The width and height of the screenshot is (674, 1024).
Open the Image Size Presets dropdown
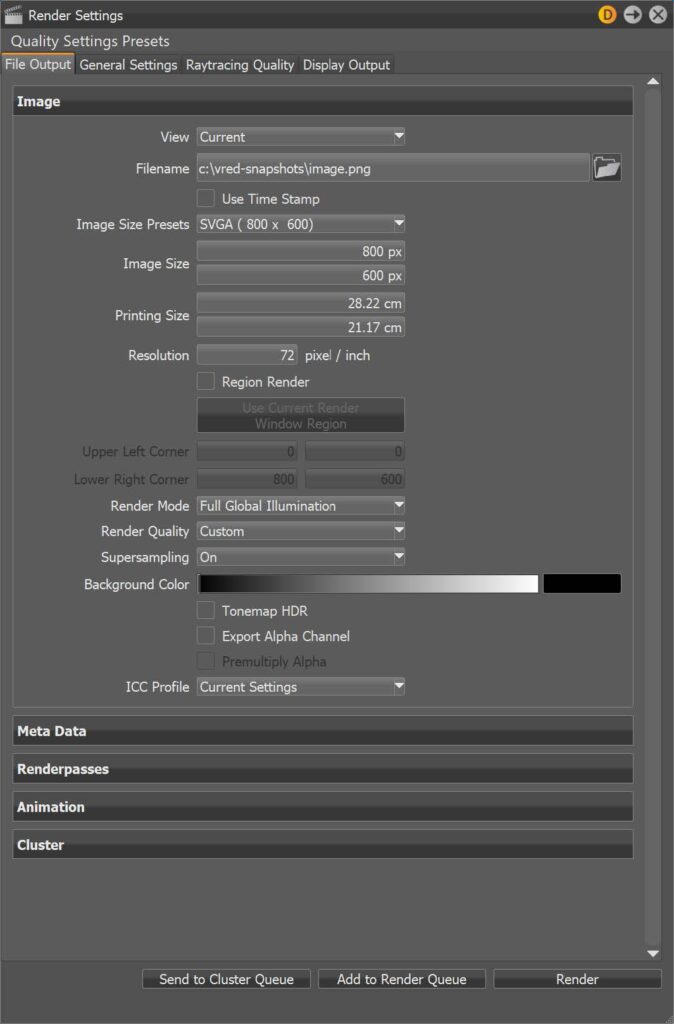pos(301,224)
